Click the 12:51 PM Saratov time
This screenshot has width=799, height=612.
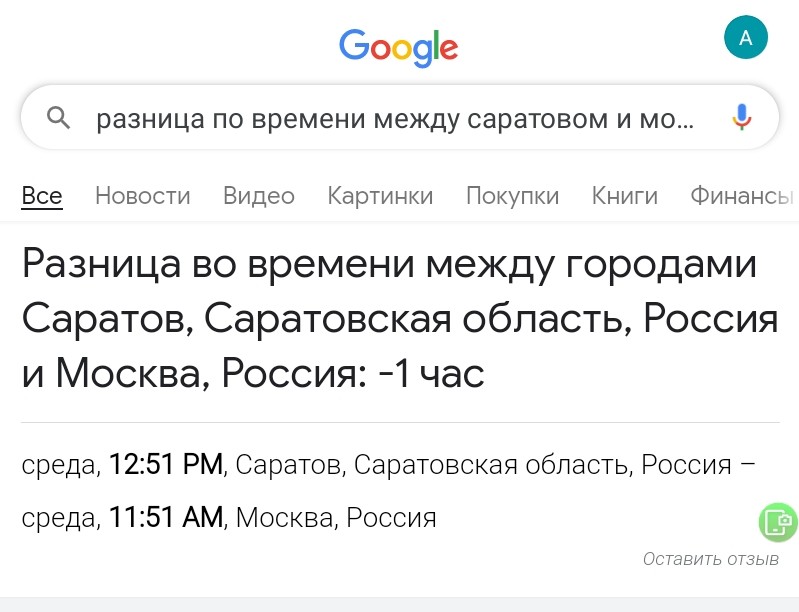pos(166,465)
